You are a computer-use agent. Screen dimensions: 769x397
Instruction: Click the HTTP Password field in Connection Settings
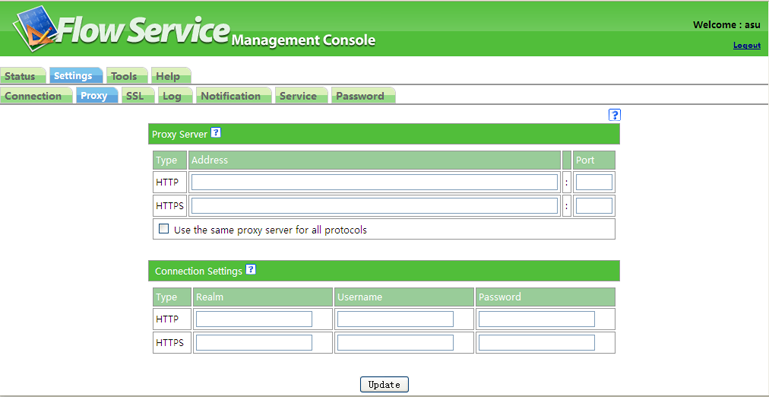pos(537,318)
